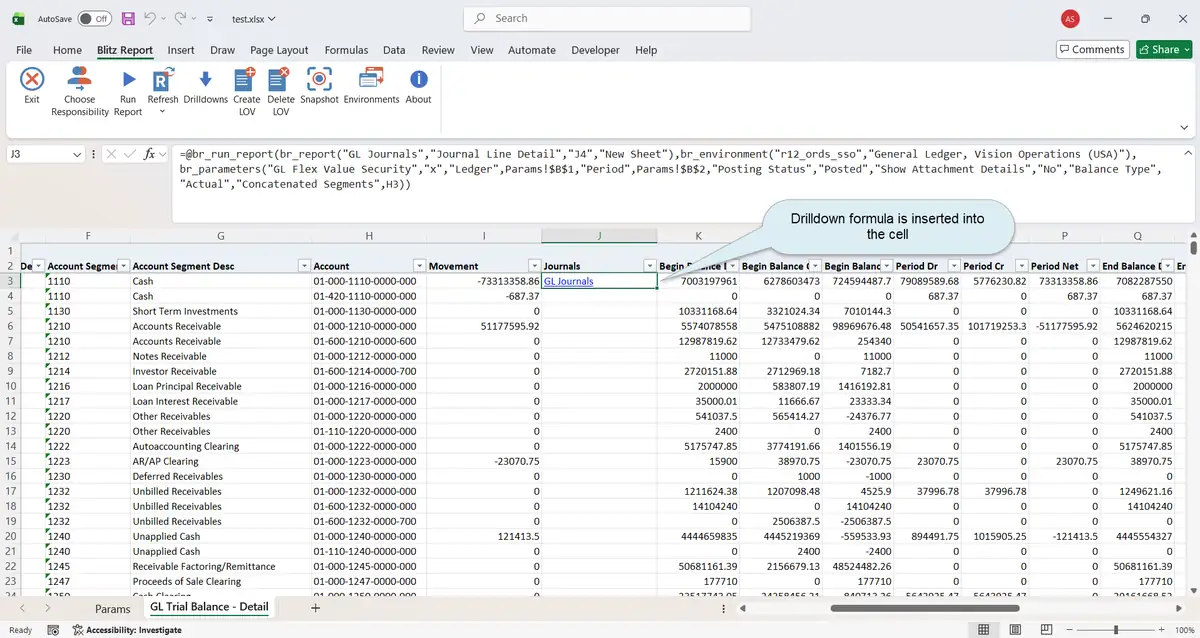
Task: Open the File menu tab
Action: tap(24, 50)
